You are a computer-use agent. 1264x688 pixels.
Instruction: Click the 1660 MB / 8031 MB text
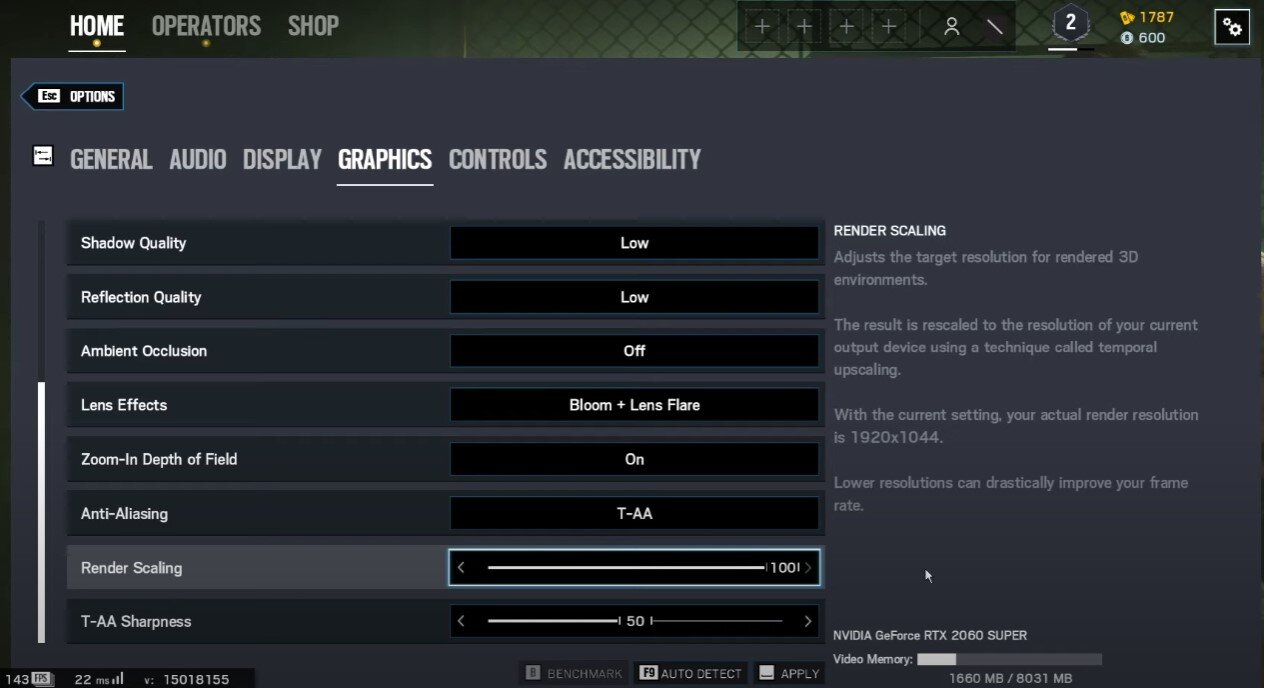pos(1010,679)
